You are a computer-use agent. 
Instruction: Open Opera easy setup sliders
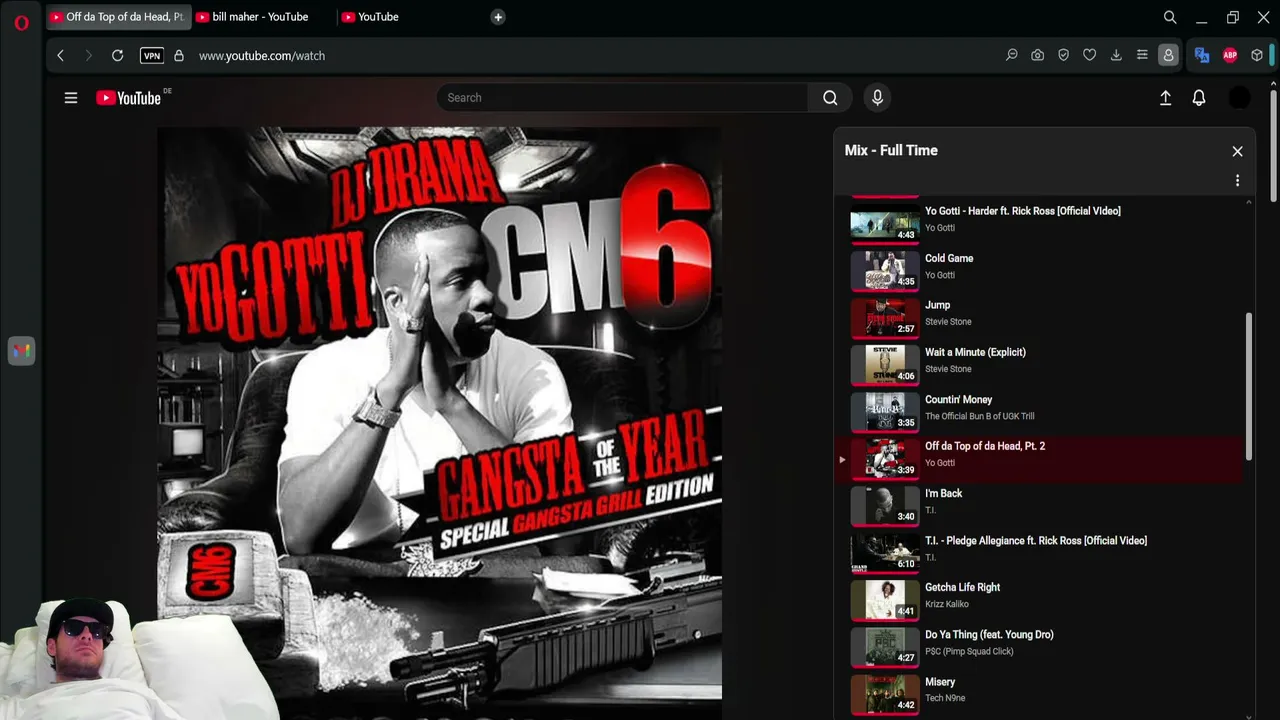(1142, 56)
